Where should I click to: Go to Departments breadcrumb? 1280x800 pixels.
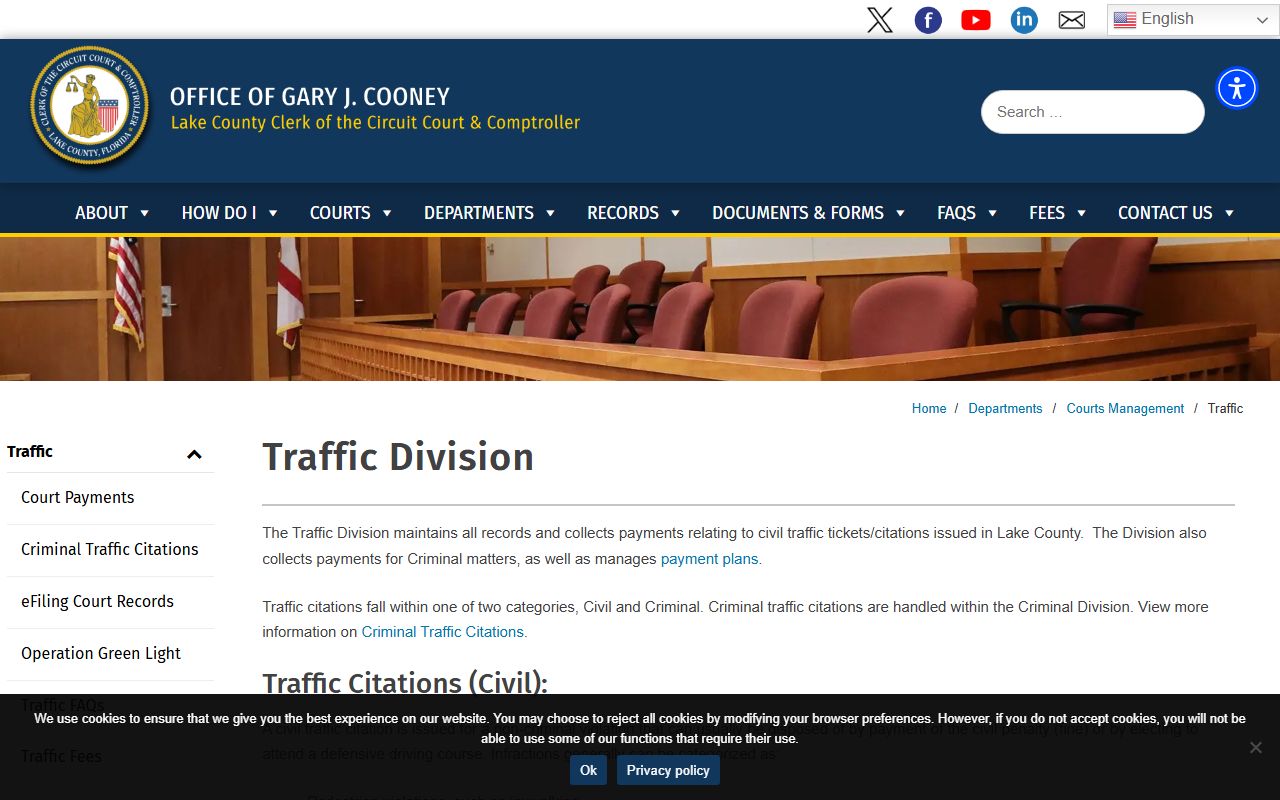tap(1005, 408)
